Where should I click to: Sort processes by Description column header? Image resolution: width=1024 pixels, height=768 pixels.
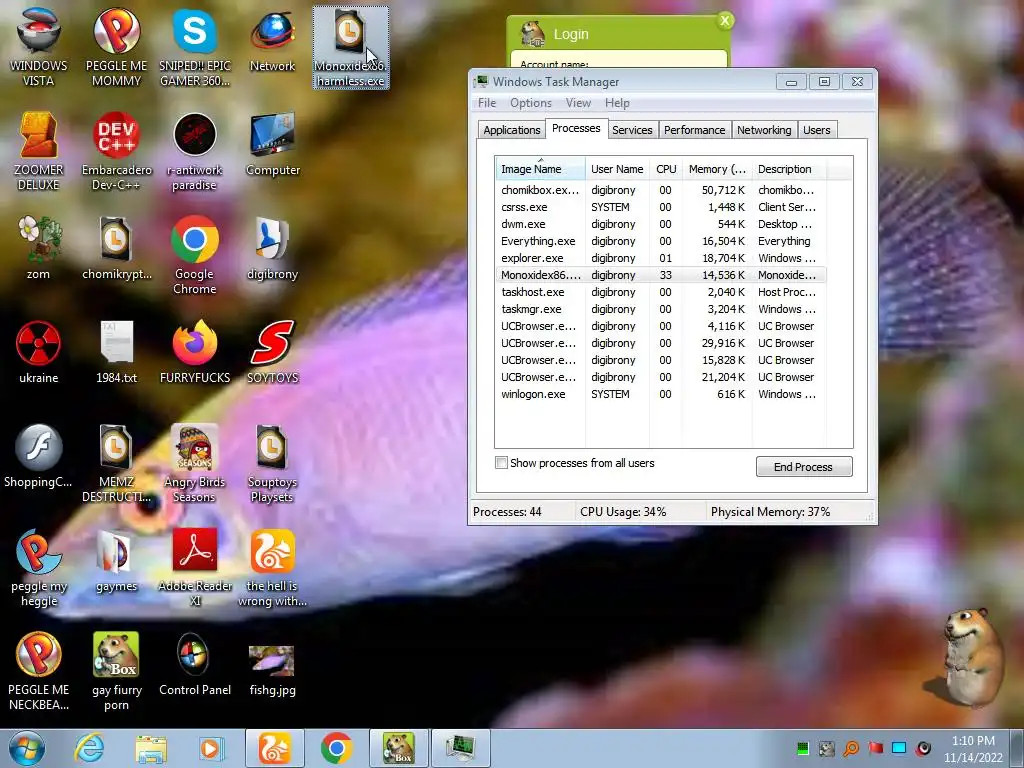(789, 169)
